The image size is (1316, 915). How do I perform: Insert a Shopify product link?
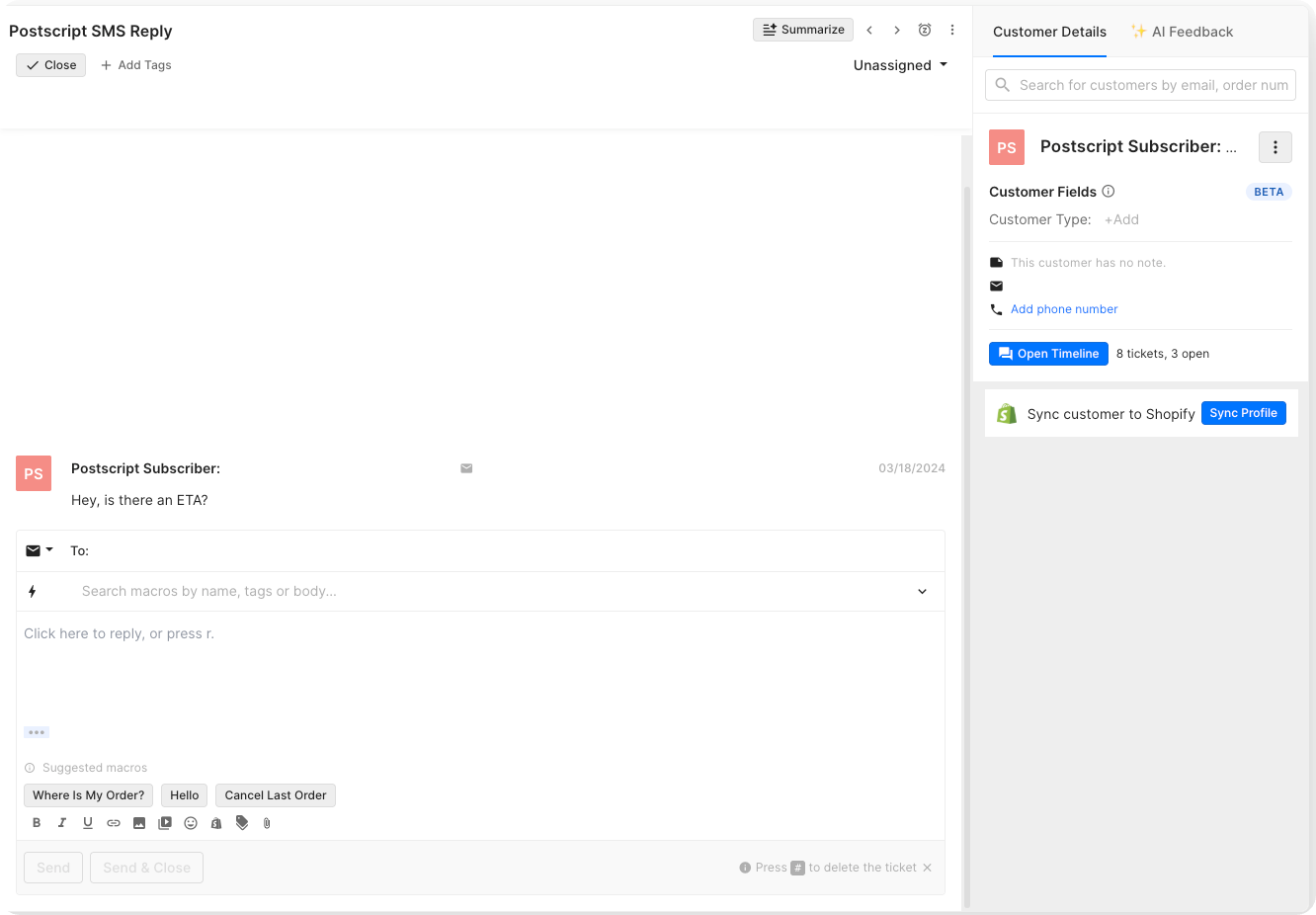[216, 823]
